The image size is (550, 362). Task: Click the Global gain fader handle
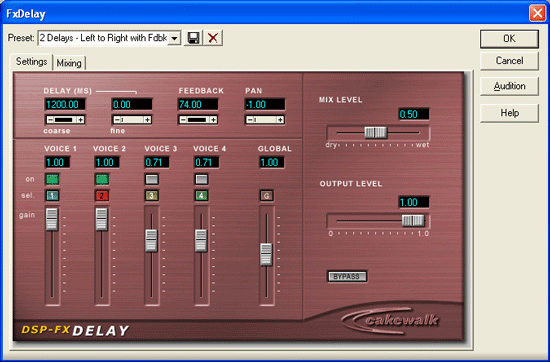coord(266,254)
